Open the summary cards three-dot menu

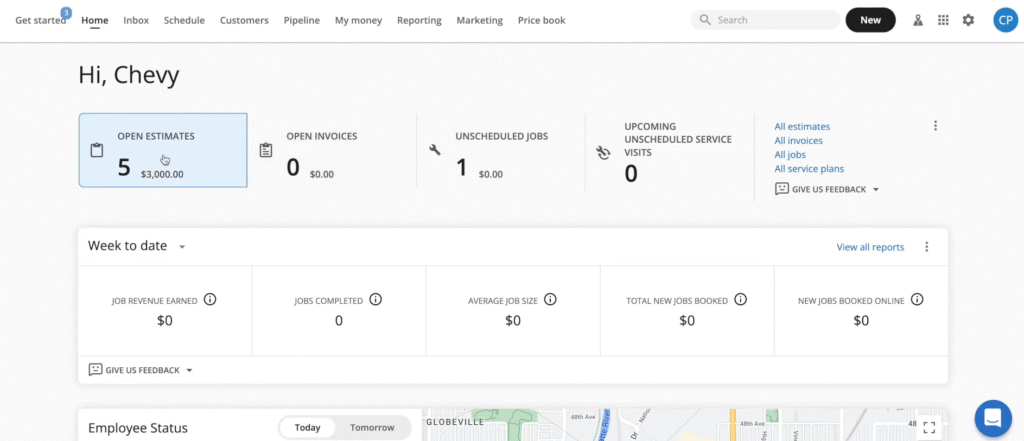click(935, 125)
